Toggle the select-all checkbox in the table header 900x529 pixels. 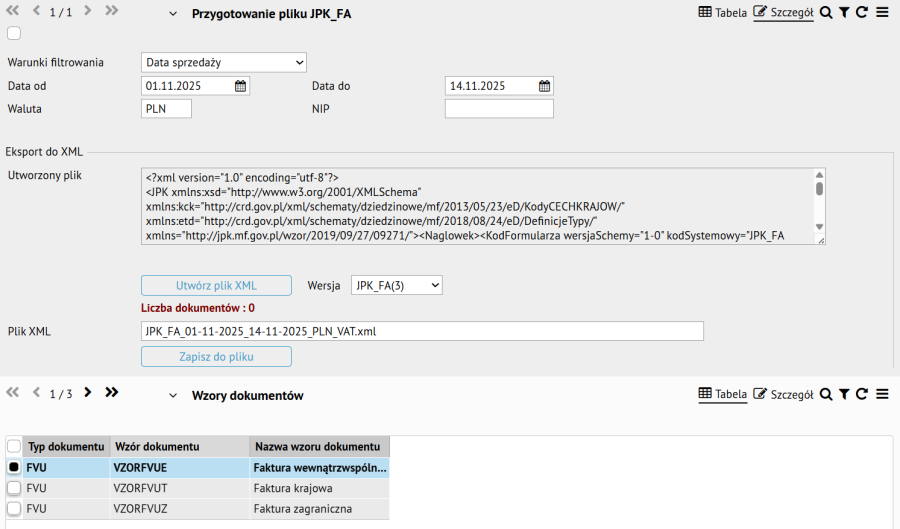(14, 446)
